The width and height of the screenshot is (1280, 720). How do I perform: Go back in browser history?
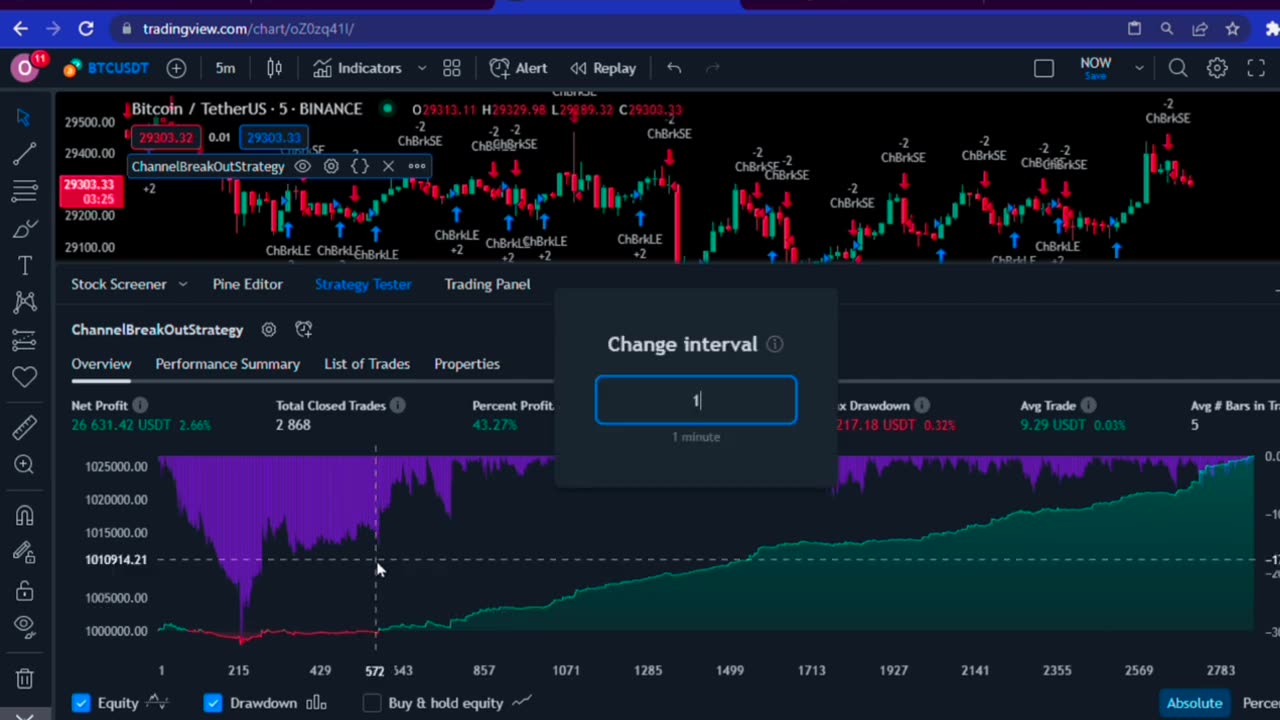pos(20,29)
